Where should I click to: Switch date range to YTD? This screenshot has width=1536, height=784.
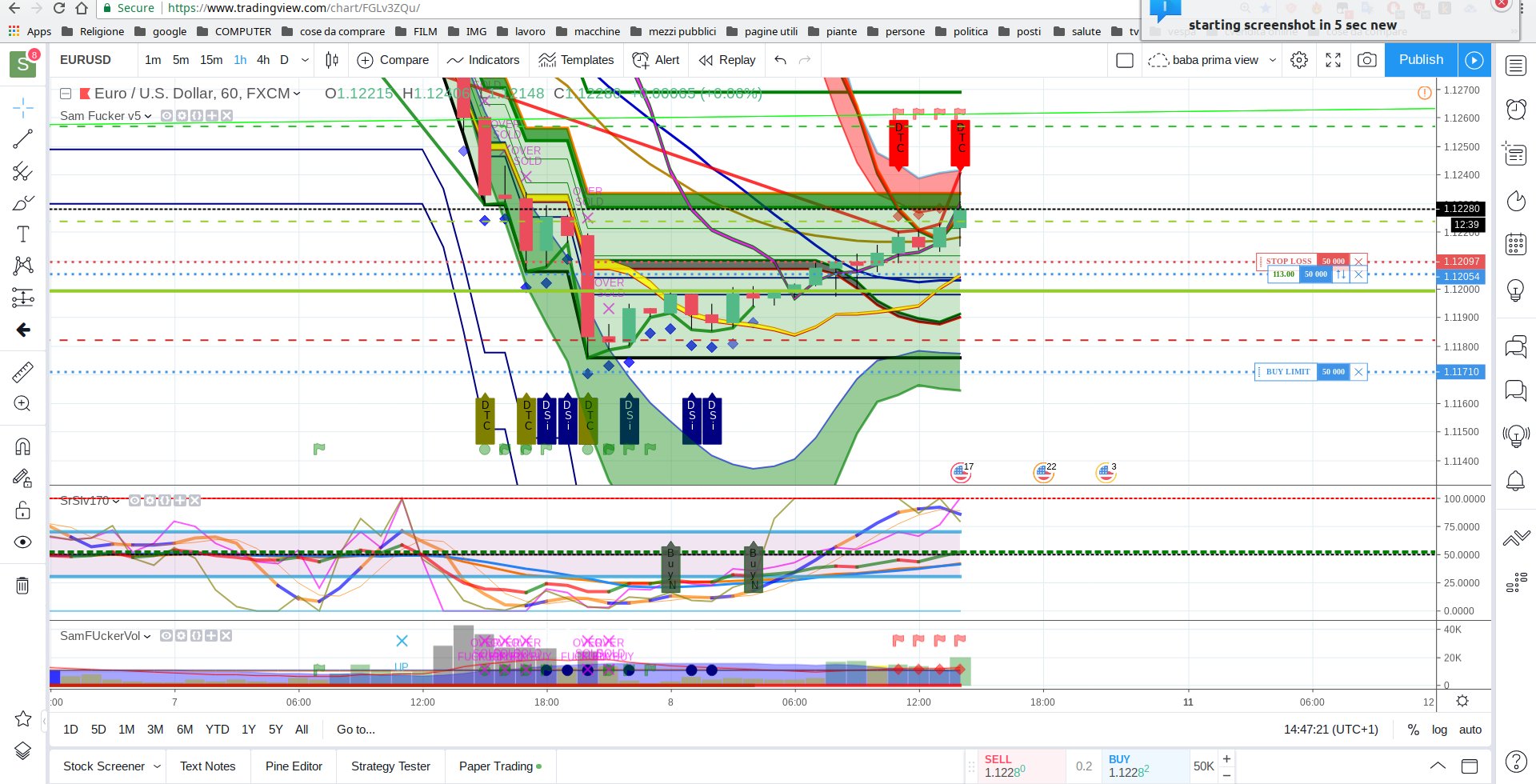(x=218, y=730)
